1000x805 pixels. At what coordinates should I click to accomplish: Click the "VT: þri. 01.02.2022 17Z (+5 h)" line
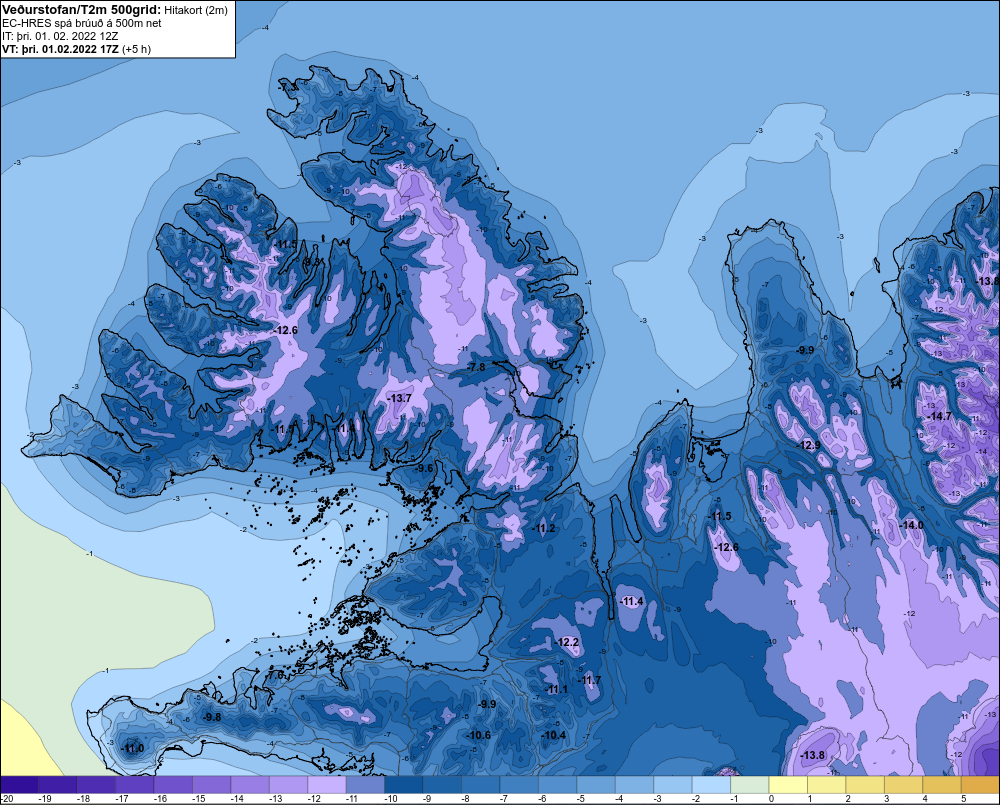coord(77,49)
